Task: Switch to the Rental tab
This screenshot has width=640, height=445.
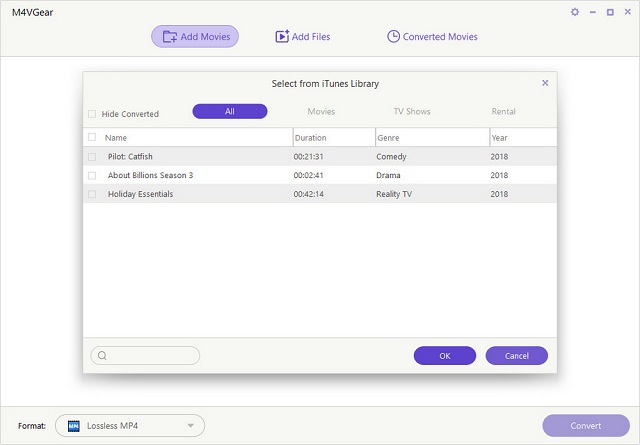Action: (x=503, y=111)
